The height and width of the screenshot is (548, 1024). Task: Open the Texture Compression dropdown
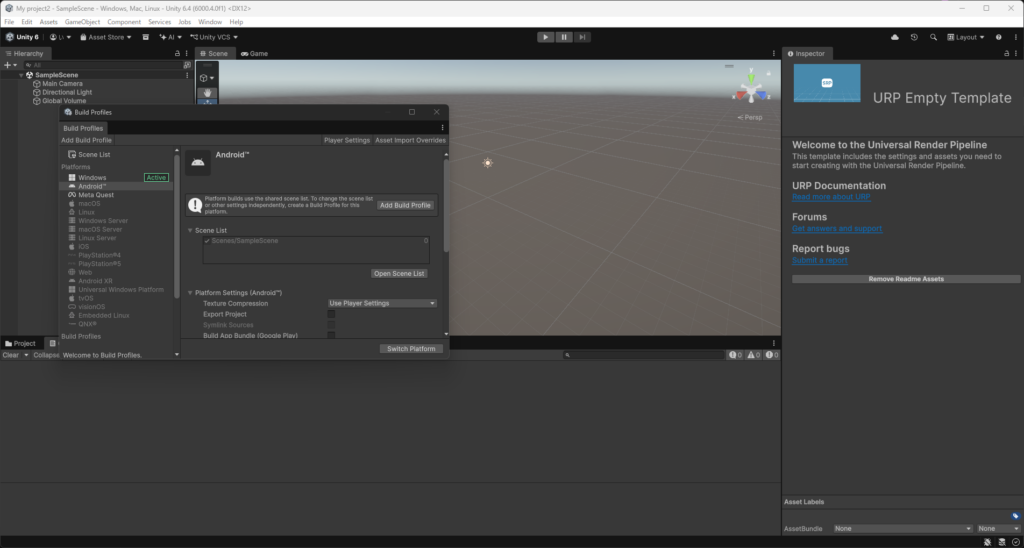pyautogui.click(x=382, y=303)
